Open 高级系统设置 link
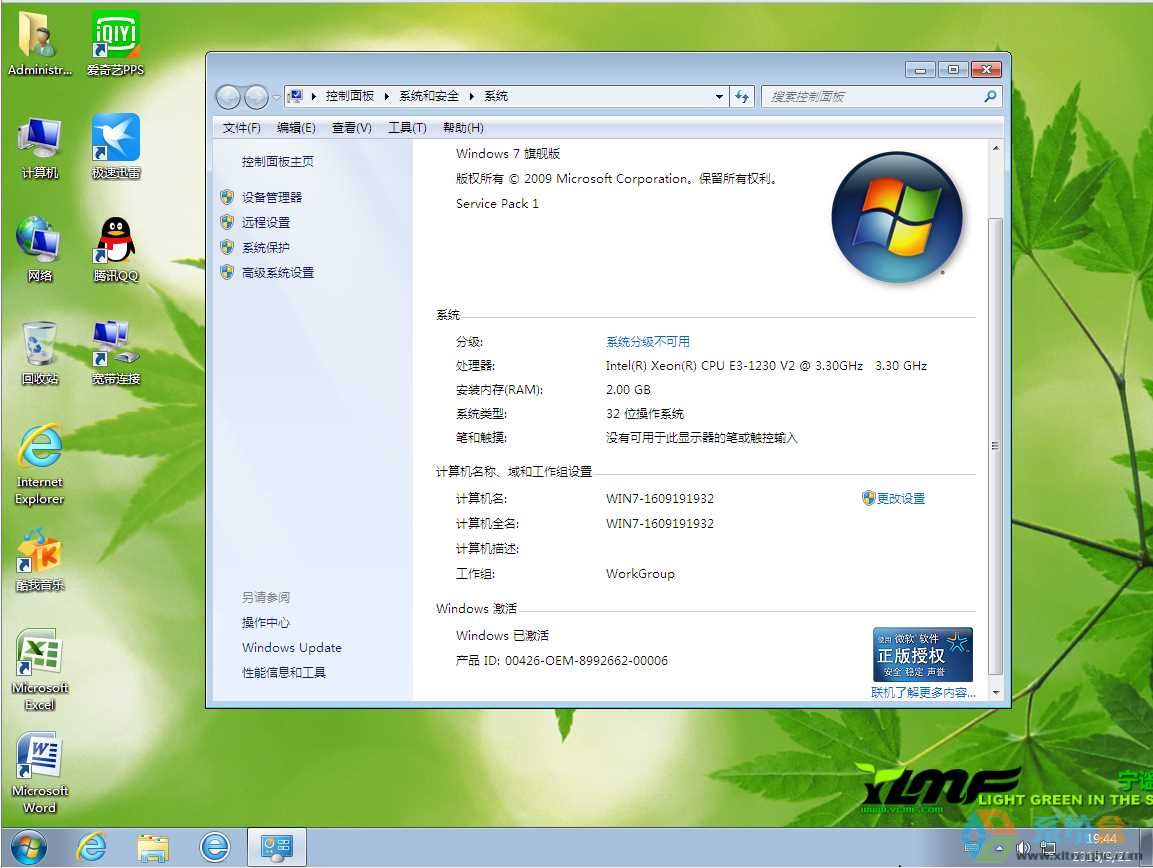The width and height of the screenshot is (1153, 868). click(x=277, y=272)
